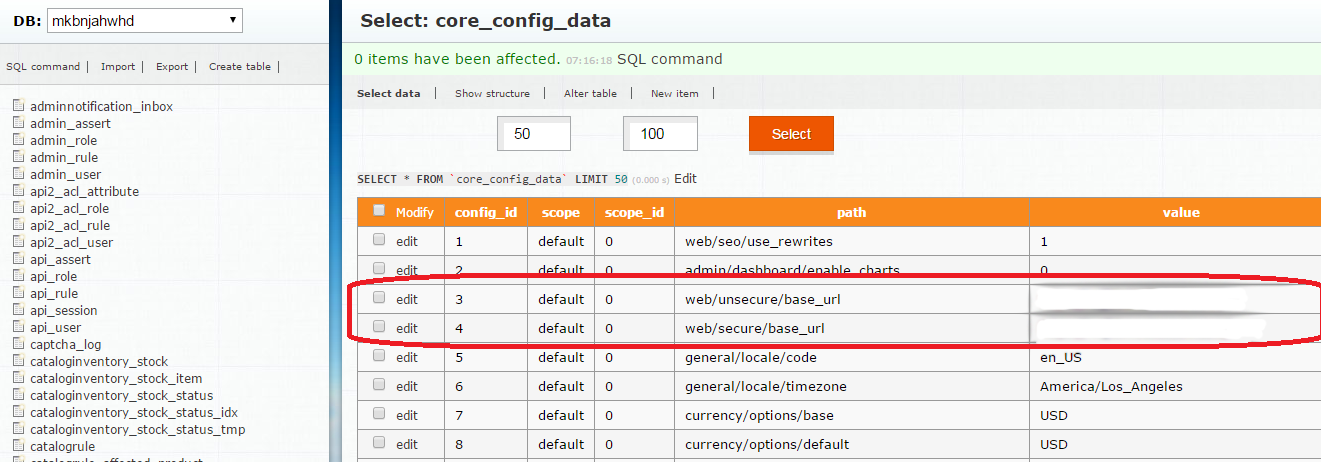Open the Export menu item
The height and width of the screenshot is (462, 1321).
(x=171, y=67)
